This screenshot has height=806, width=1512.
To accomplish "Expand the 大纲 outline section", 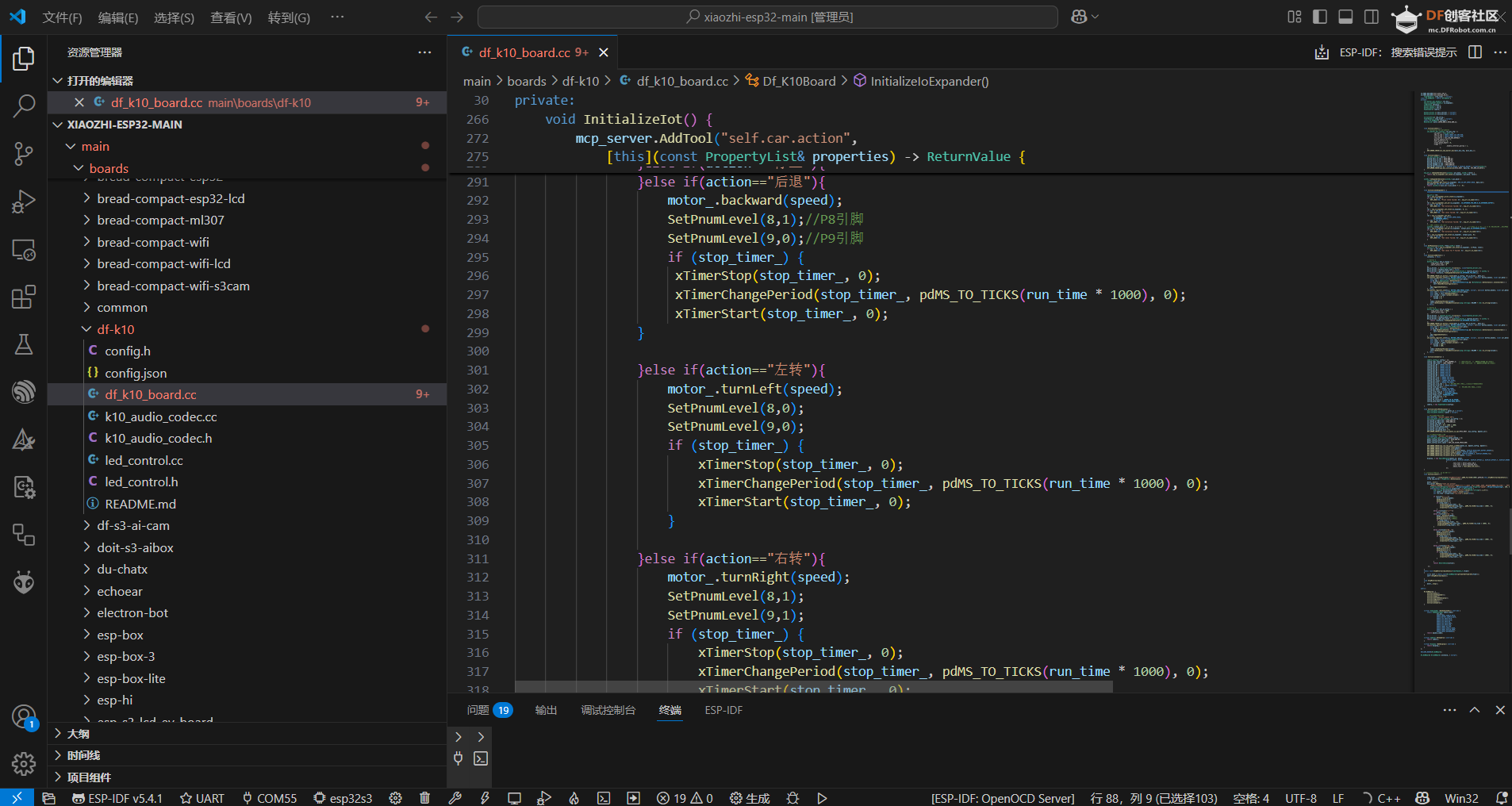I will coord(78,734).
